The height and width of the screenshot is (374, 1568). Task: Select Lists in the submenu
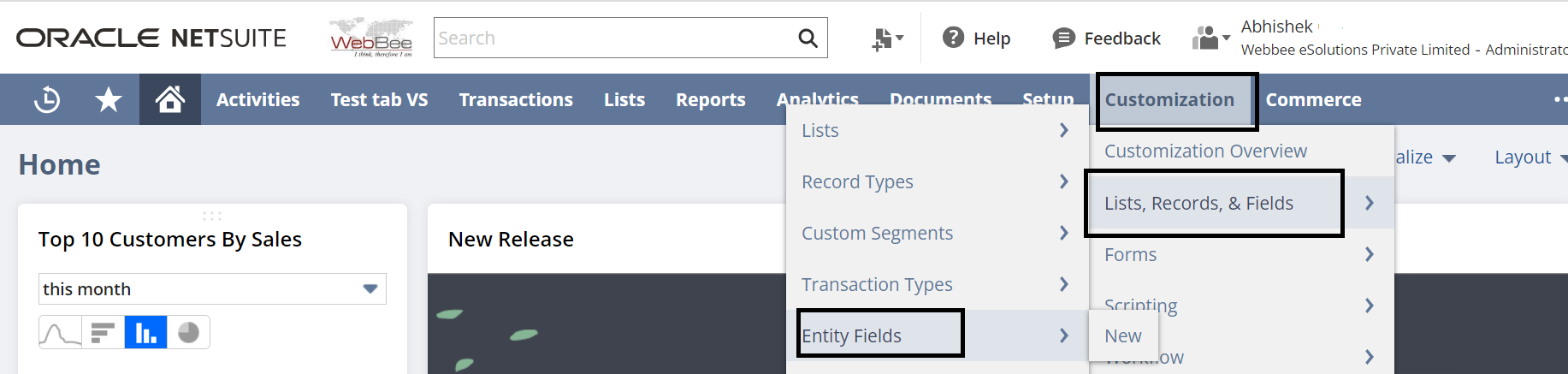(x=820, y=130)
